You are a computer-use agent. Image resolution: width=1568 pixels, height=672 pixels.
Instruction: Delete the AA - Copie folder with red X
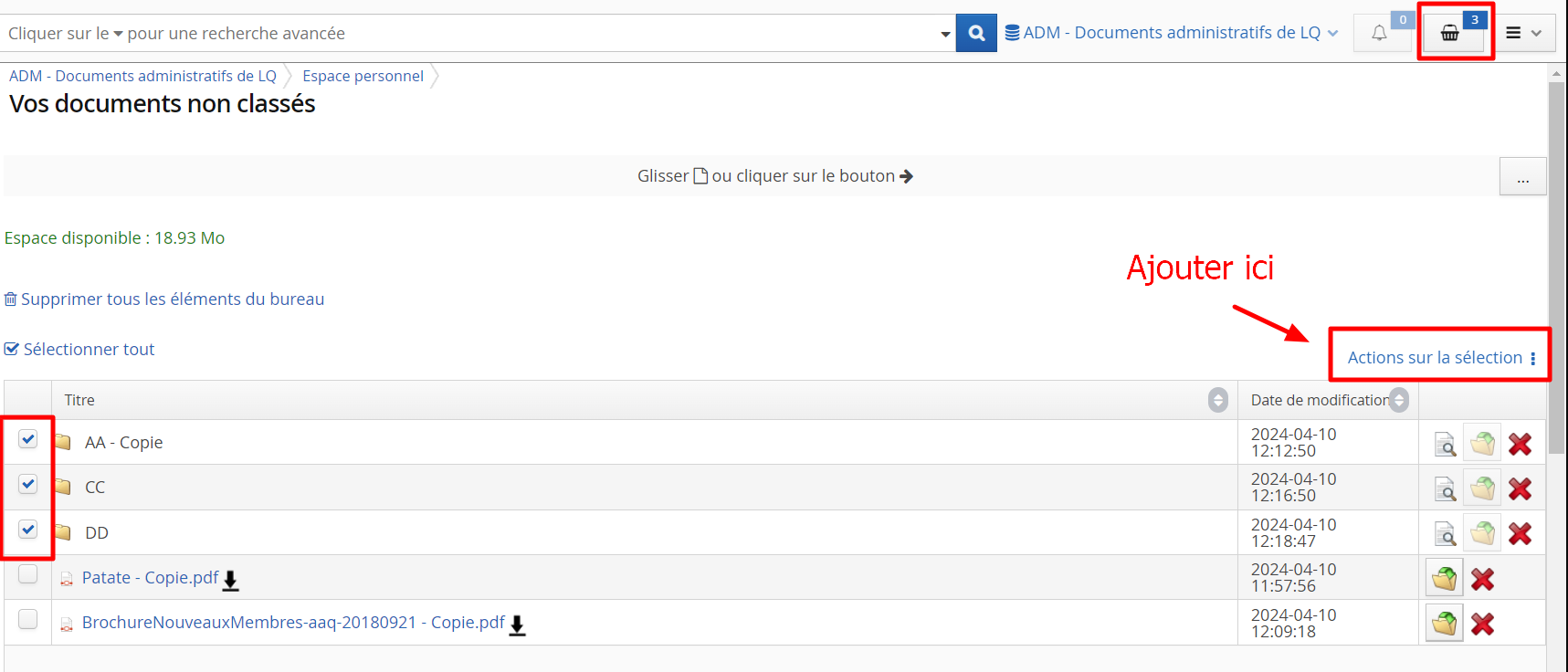tap(1520, 444)
